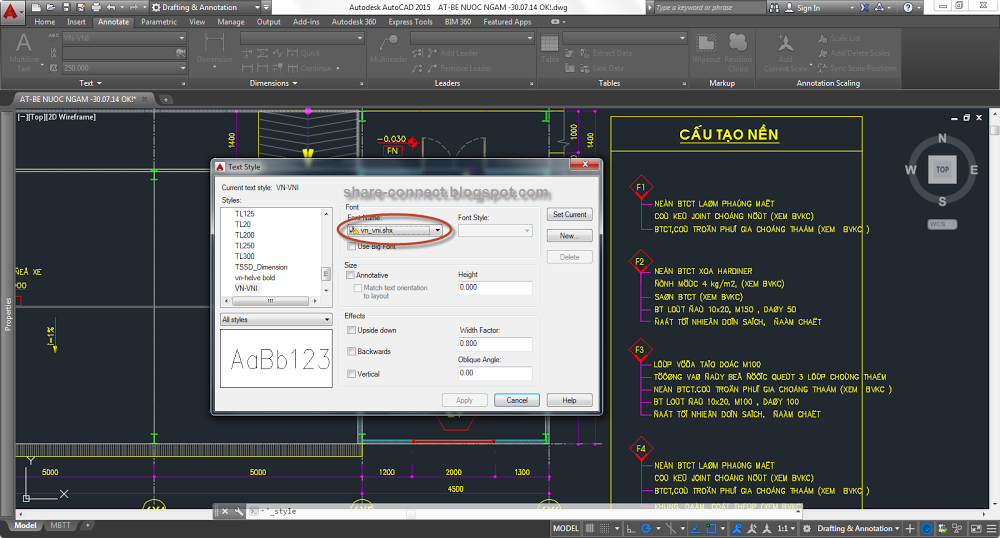Viewport: 1000px width, 538px height.
Task: Click the Styles list vertical scrollbar
Action: pos(327,251)
